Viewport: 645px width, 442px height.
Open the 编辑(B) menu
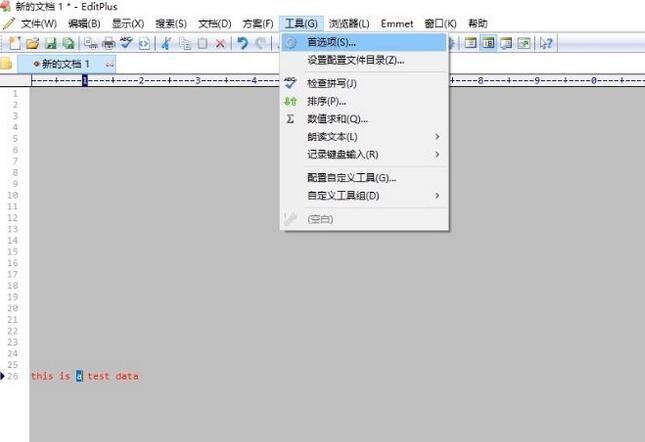(84, 23)
